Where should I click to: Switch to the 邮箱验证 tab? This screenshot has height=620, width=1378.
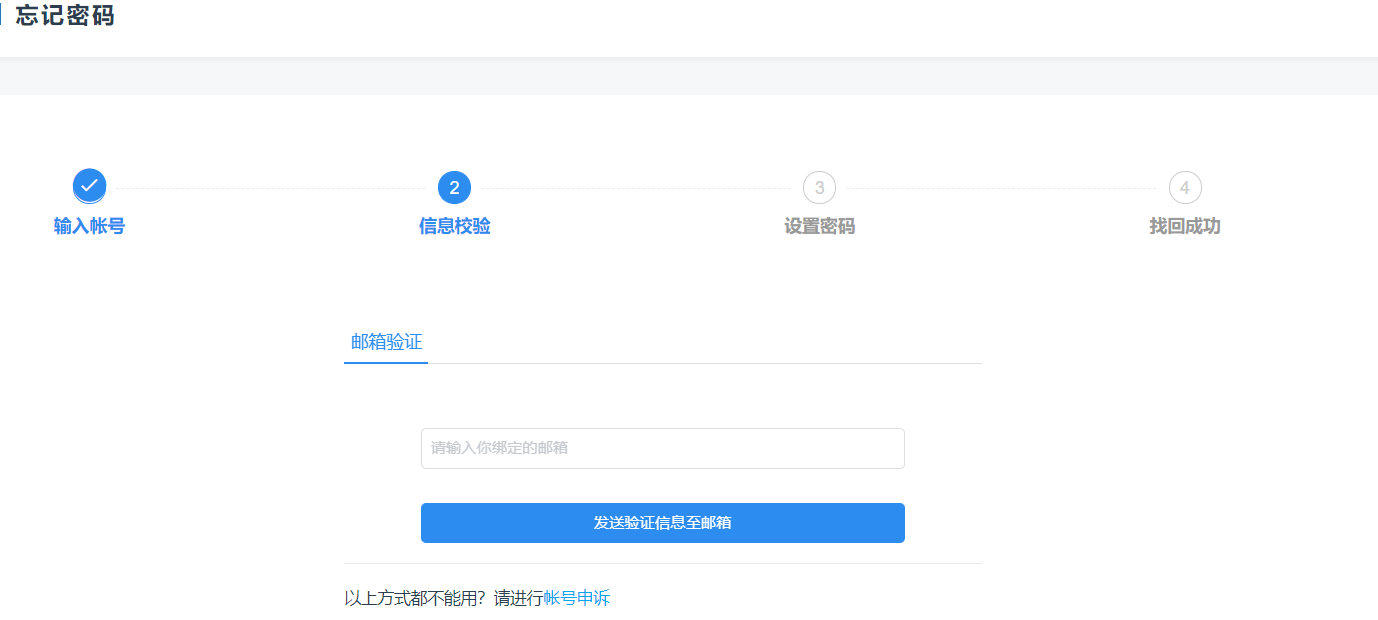386,342
